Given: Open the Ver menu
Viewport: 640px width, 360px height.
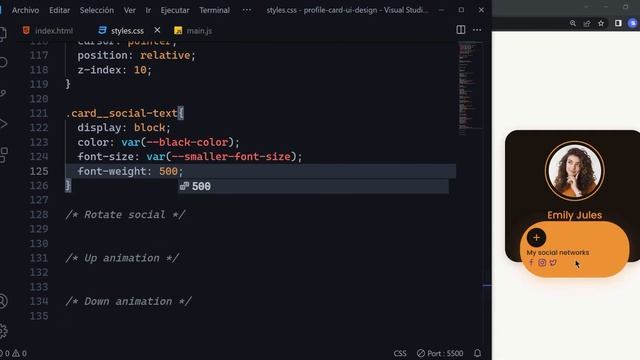Looking at the screenshot, I should click(x=129, y=10).
